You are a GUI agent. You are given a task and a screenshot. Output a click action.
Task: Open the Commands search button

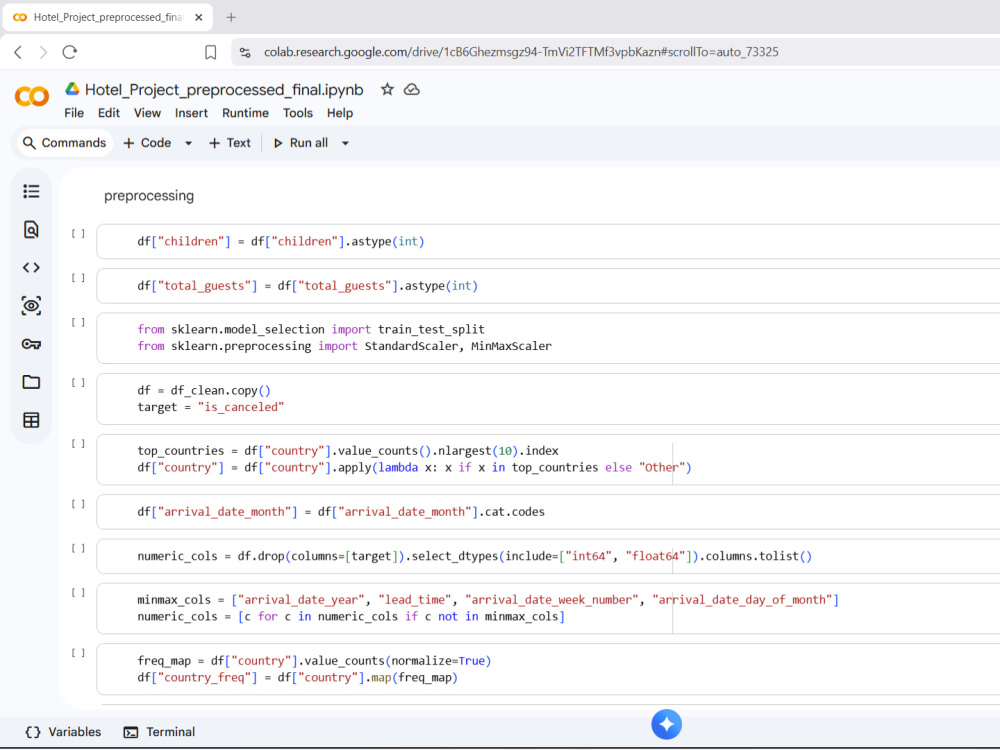(x=64, y=143)
